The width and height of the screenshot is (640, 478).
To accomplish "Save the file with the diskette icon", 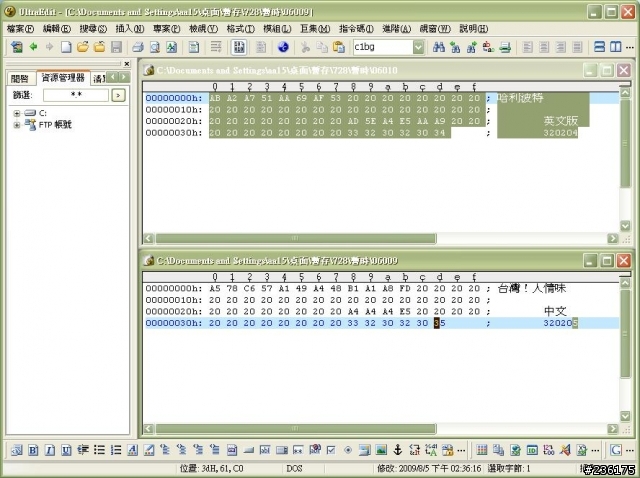I will pyautogui.click(x=116, y=47).
